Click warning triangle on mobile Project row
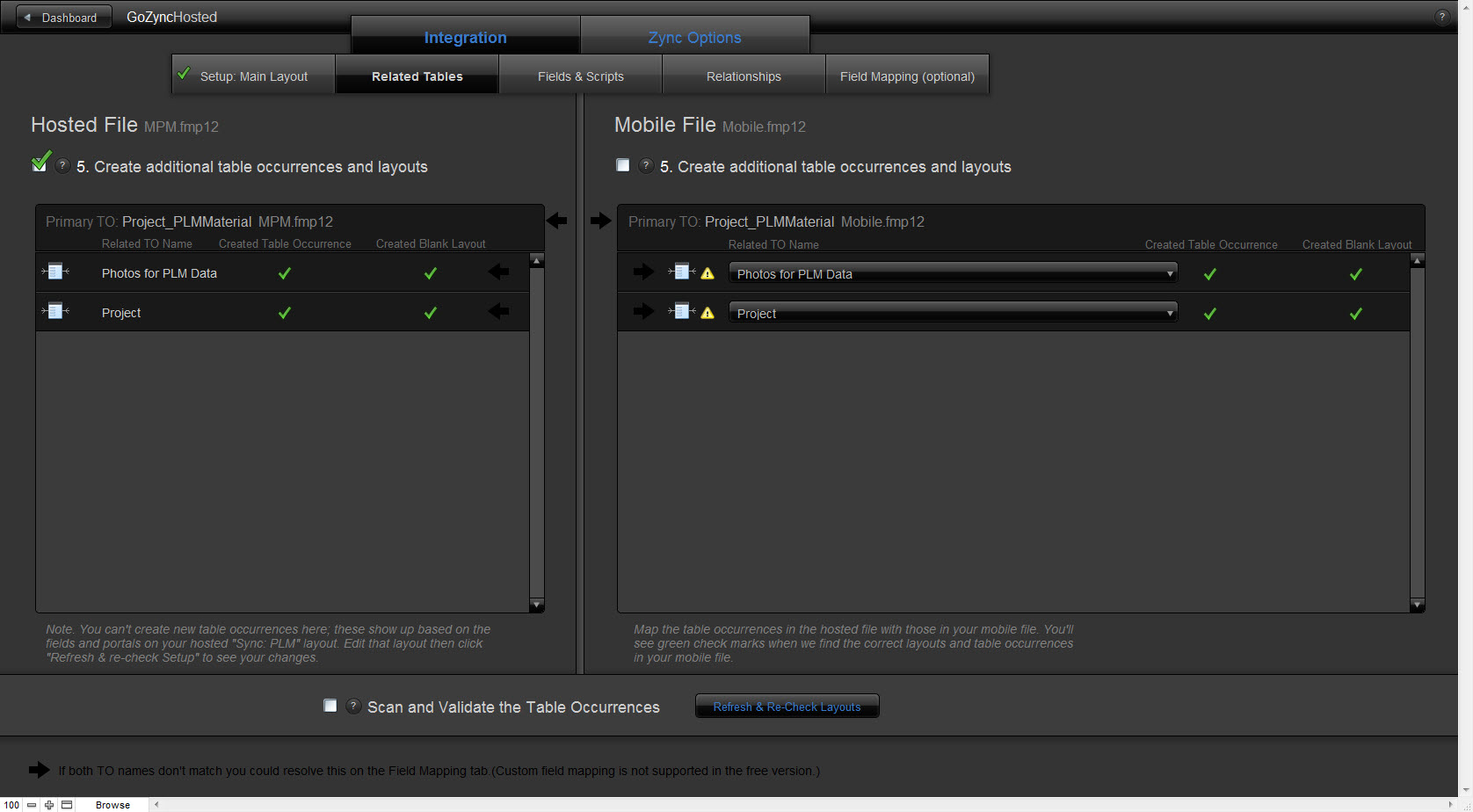This screenshot has width=1473, height=812. [x=707, y=313]
